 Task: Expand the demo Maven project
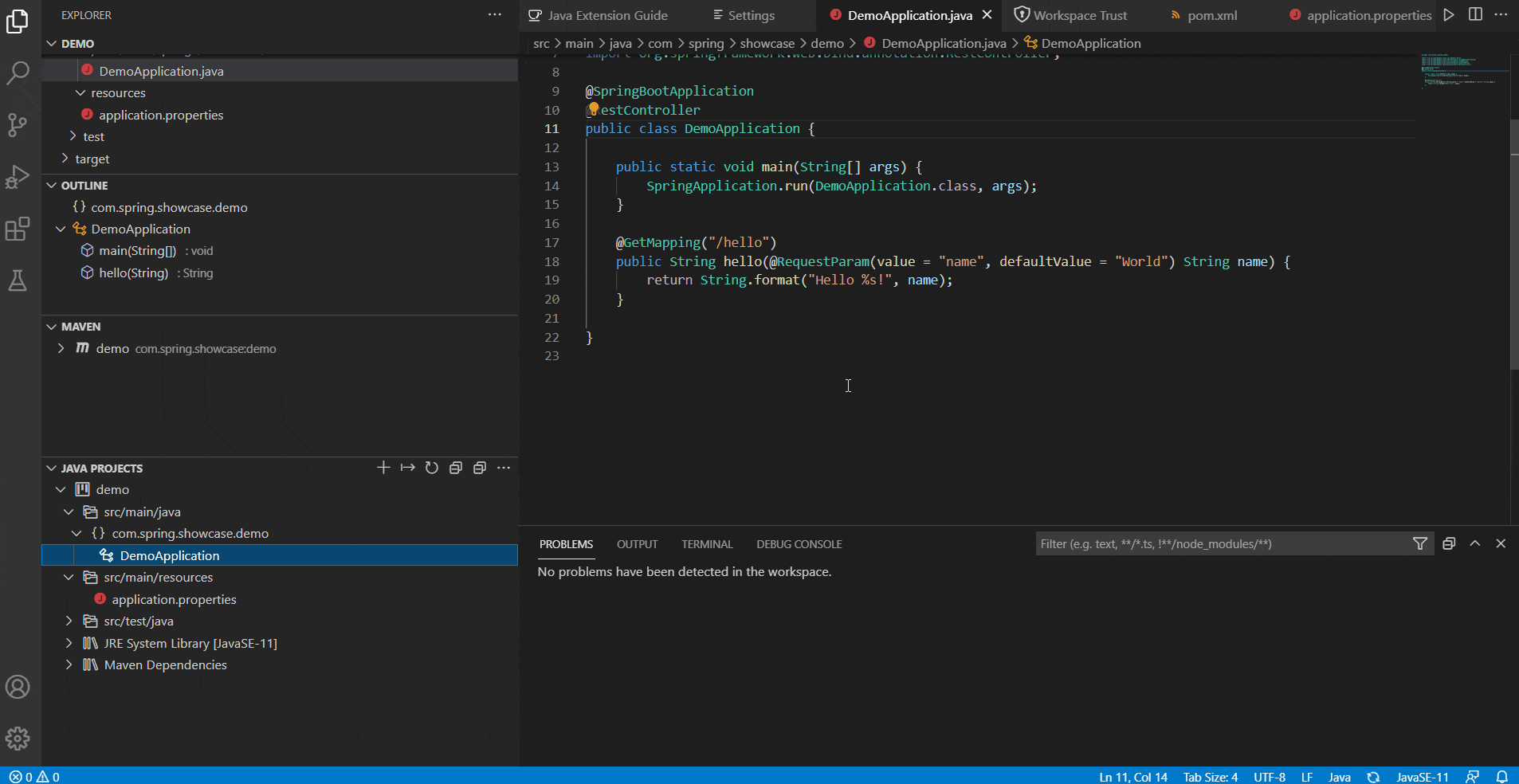click(x=61, y=348)
